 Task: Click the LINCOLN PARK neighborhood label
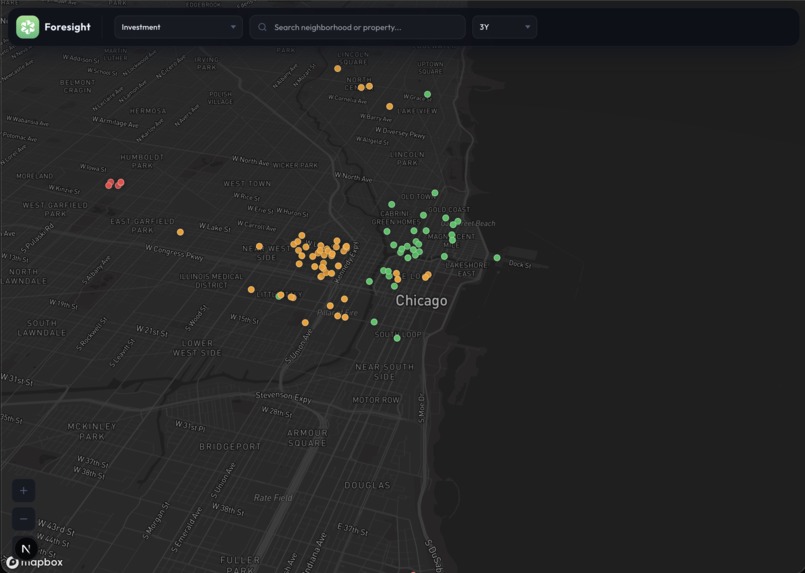[407, 159]
